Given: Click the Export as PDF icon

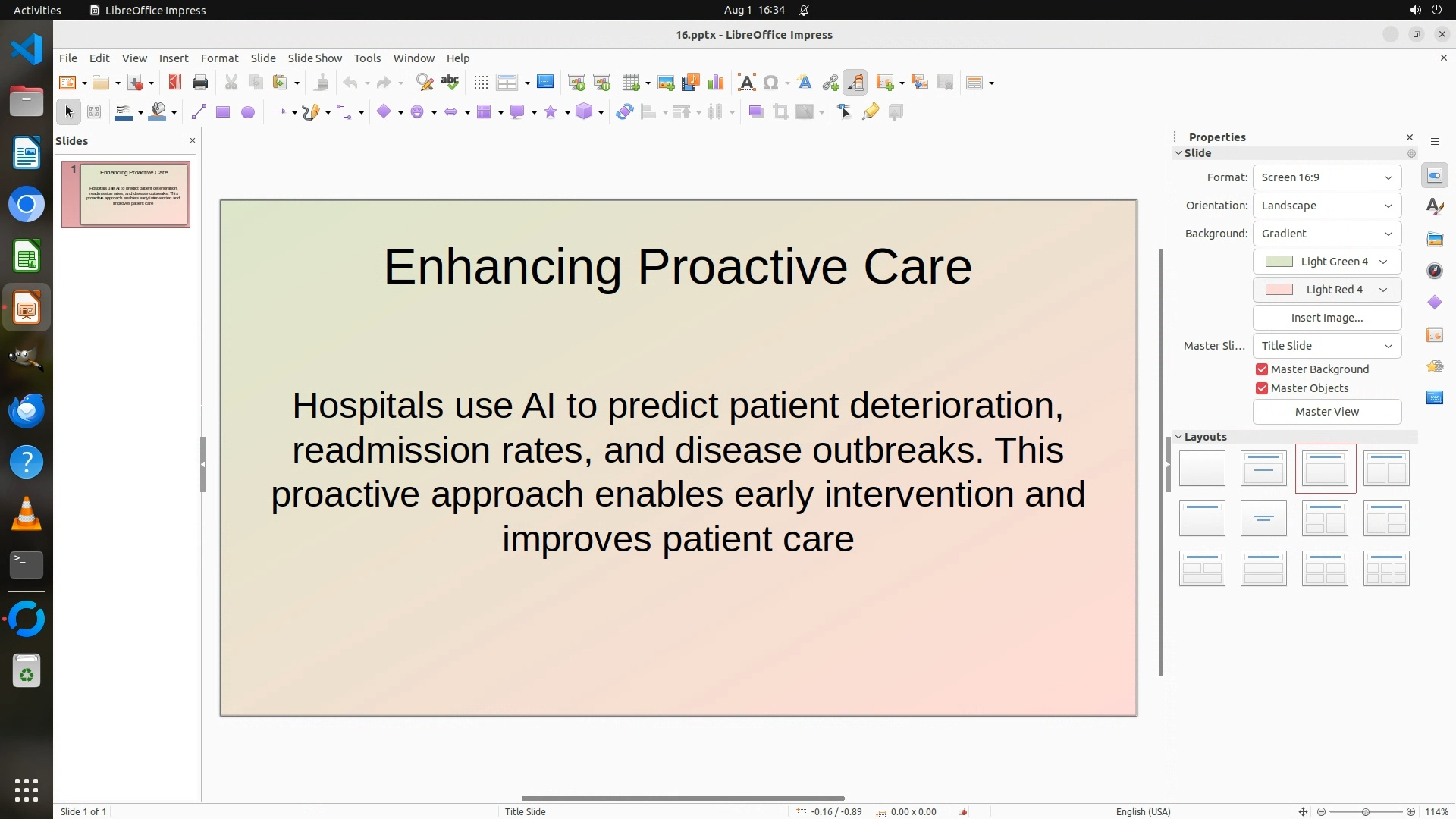Looking at the screenshot, I should pyautogui.click(x=175, y=83).
